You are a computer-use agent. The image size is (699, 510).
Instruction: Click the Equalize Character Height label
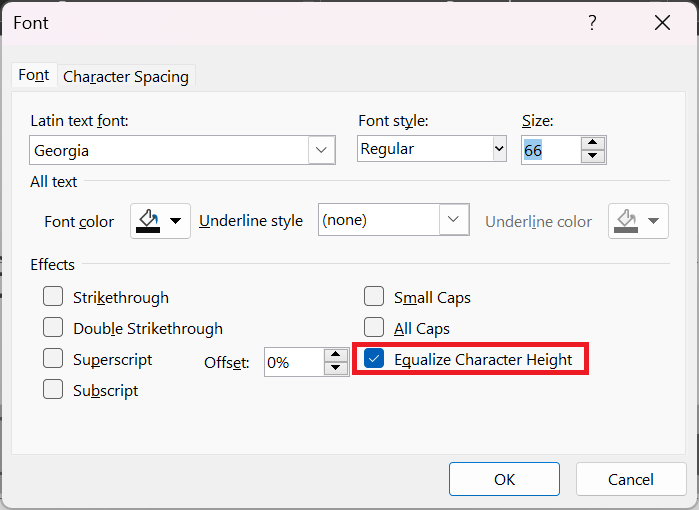pyautogui.click(x=483, y=360)
